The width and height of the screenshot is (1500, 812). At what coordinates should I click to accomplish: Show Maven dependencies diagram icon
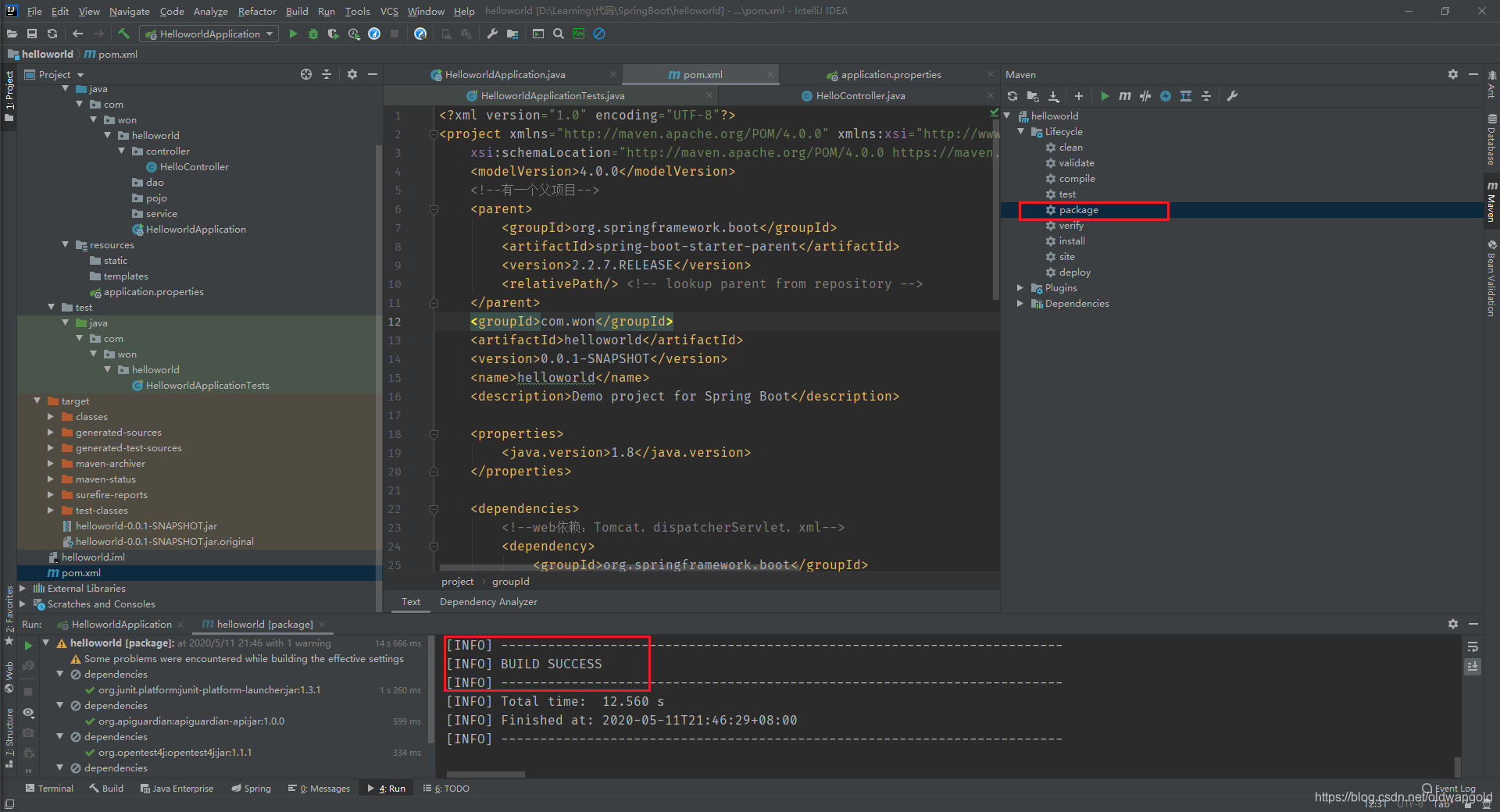pyautogui.click(x=1186, y=96)
